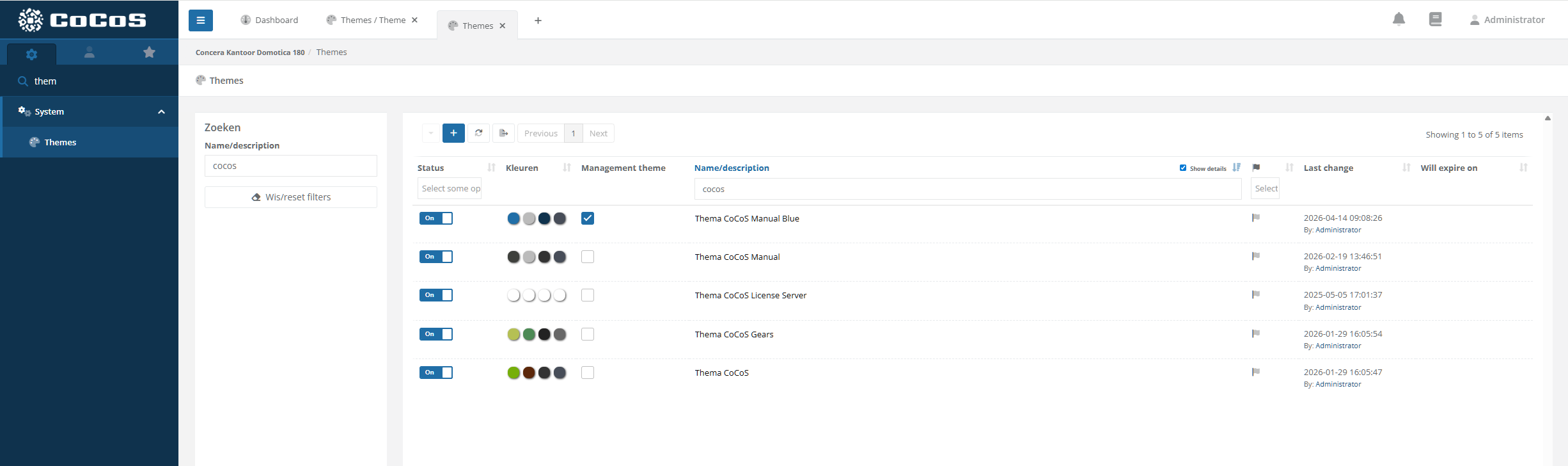
Task: Click the blue plus add theme button
Action: click(x=453, y=133)
